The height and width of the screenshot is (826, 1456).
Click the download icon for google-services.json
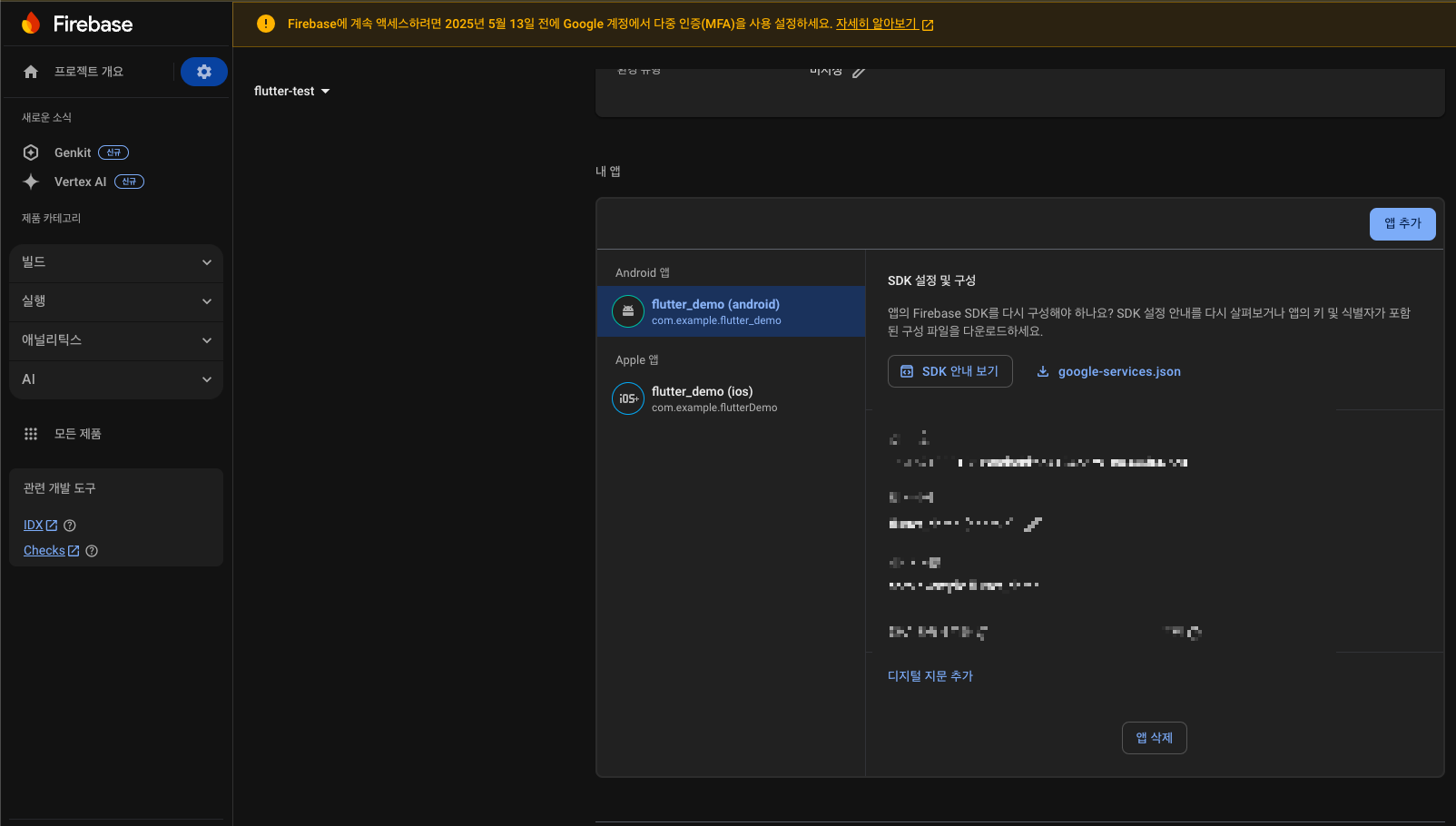click(x=1043, y=371)
